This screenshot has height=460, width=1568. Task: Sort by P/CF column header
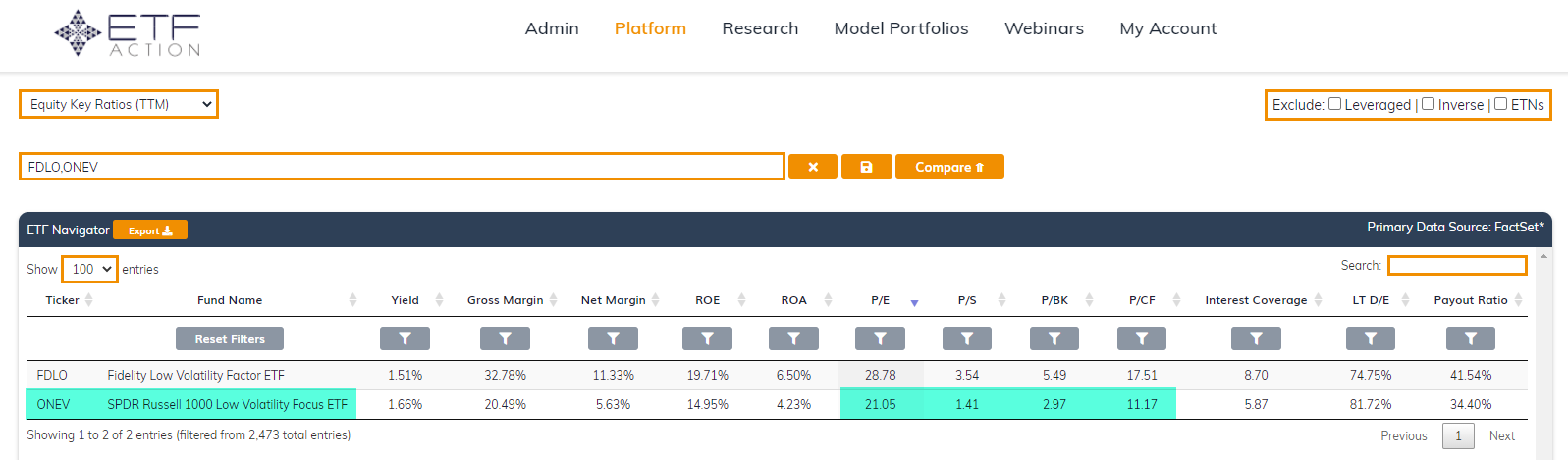point(1142,300)
